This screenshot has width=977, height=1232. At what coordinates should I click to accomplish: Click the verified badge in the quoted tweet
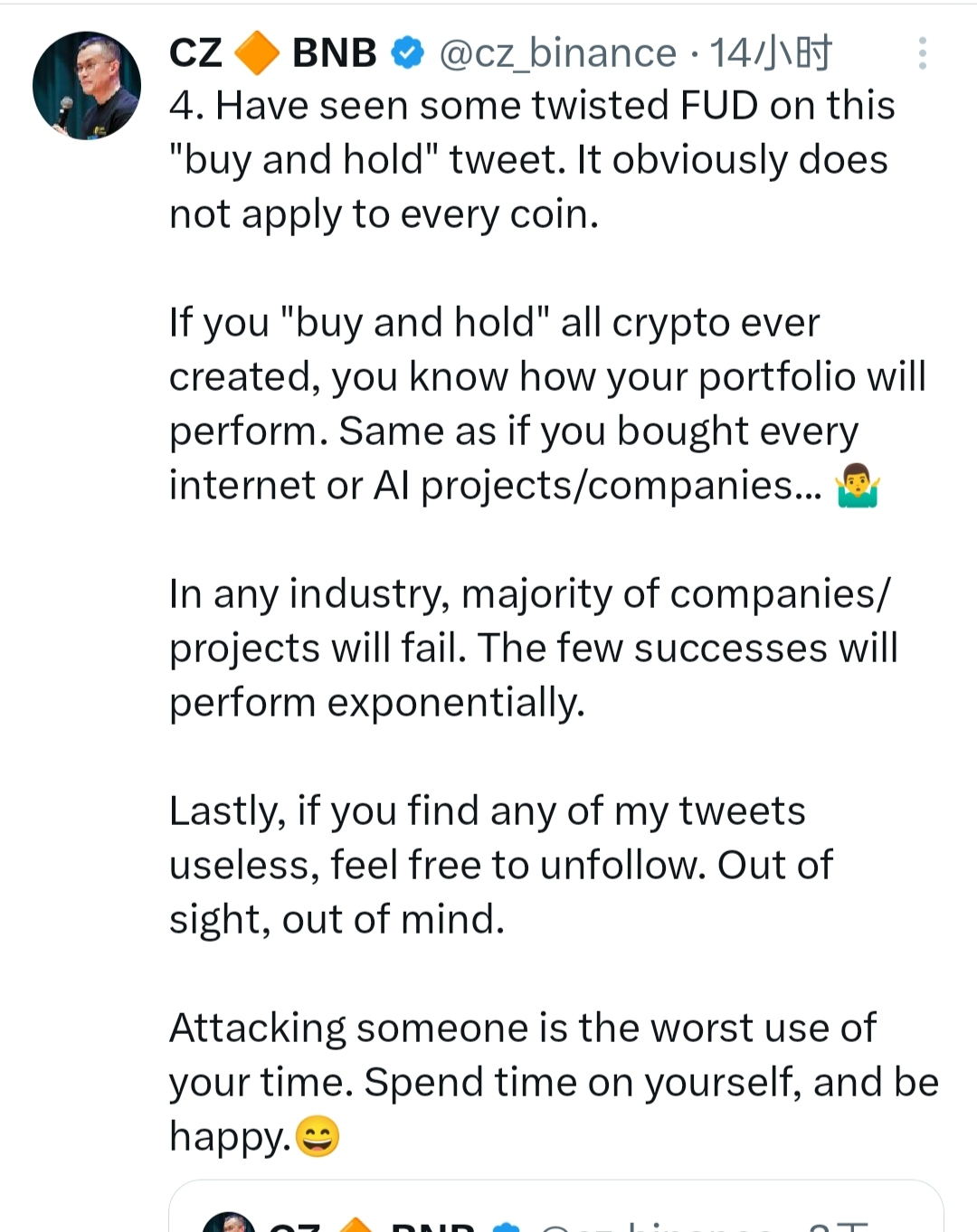(x=507, y=1227)
